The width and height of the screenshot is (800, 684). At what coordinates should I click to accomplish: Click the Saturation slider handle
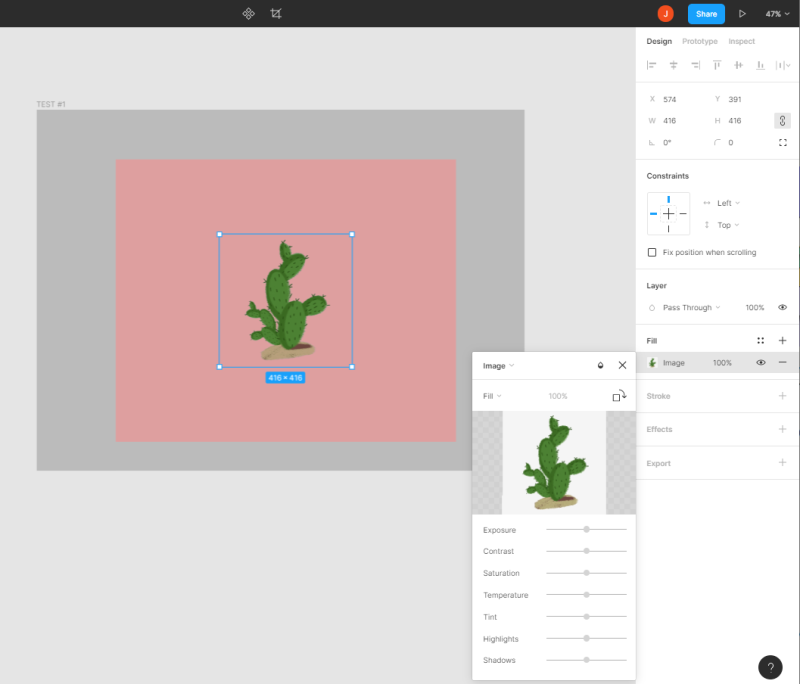point(587,573)
